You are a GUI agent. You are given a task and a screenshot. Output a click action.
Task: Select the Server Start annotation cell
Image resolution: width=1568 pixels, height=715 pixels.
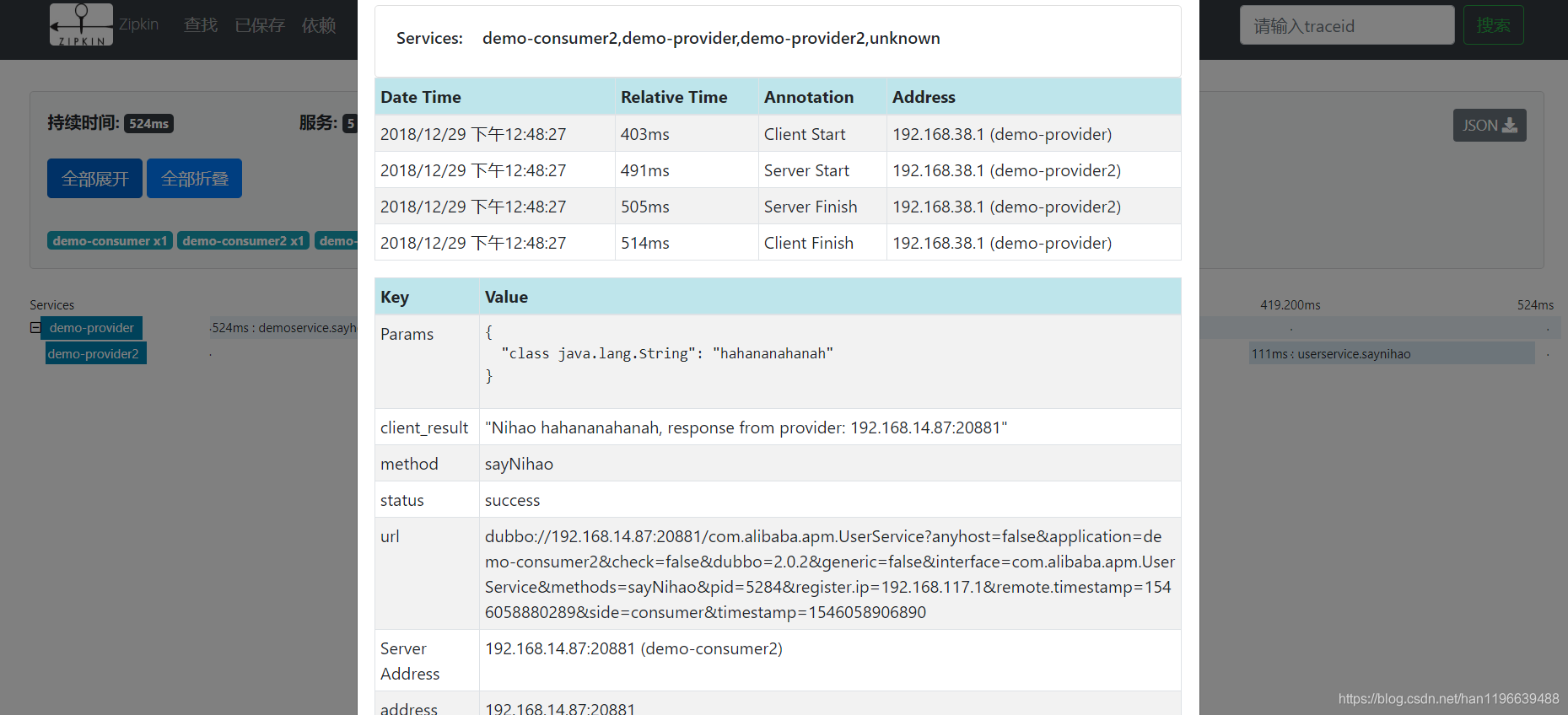click(x=822, y=170)
